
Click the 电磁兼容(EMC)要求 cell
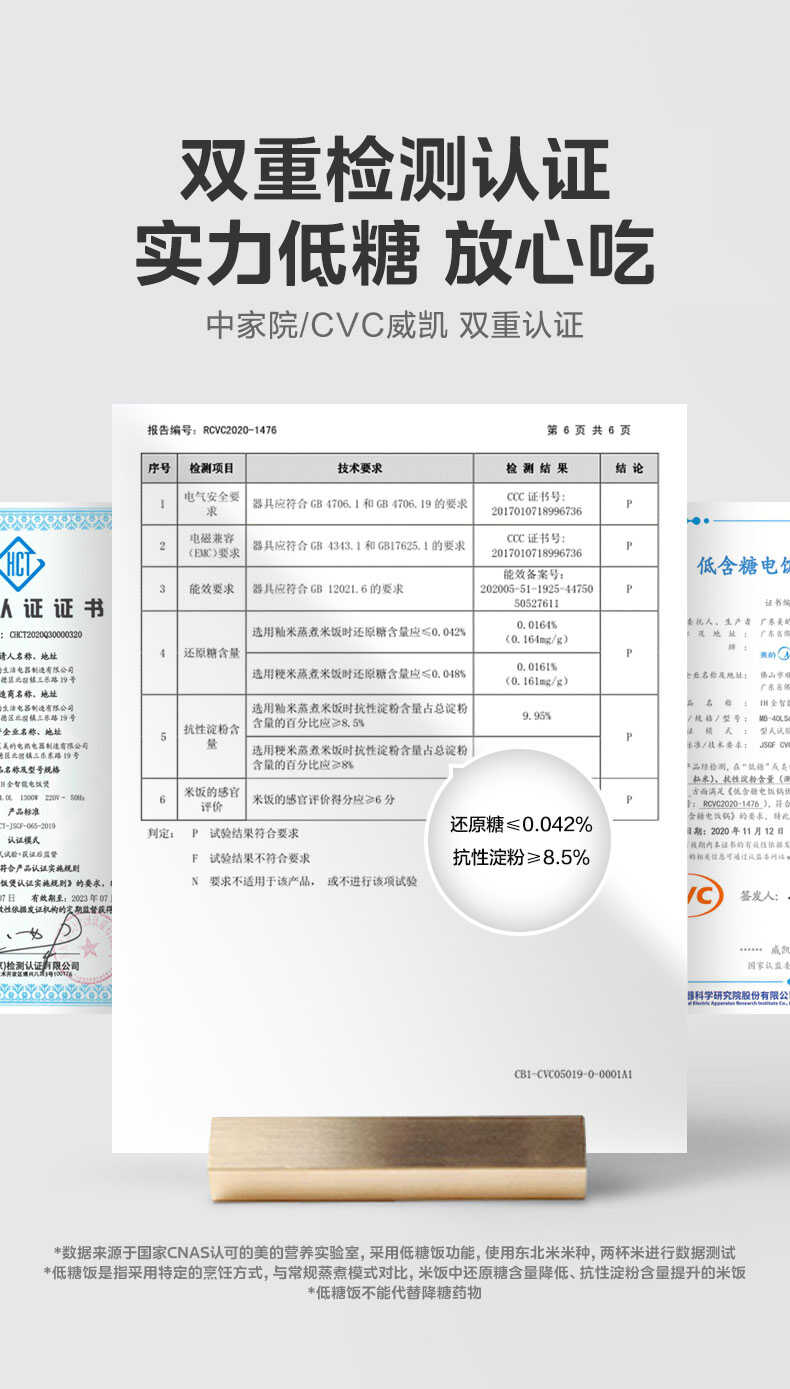(212, 545)
